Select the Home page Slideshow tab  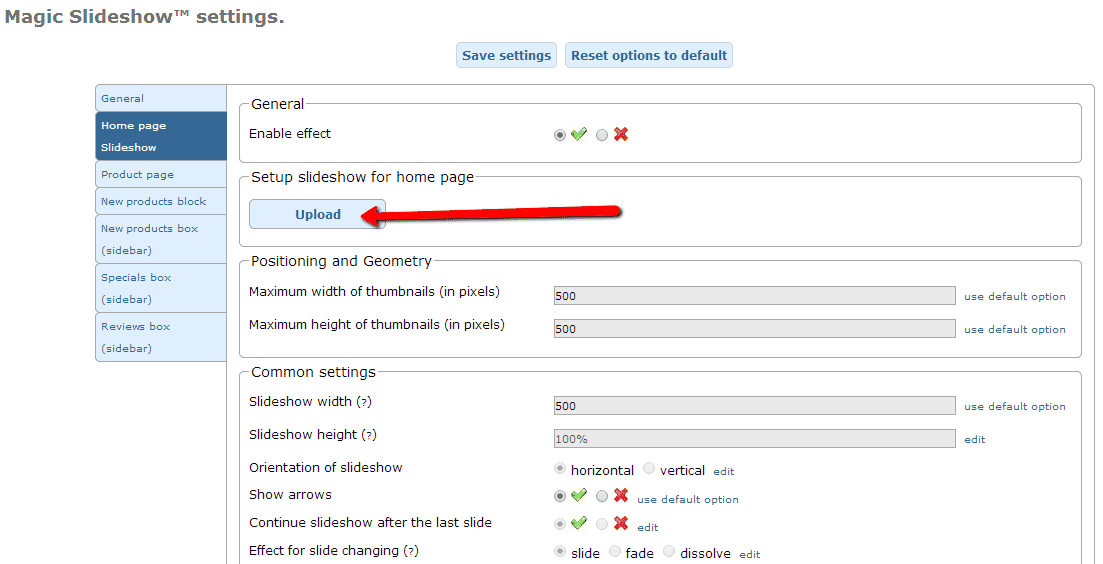(x=161, y=136)
